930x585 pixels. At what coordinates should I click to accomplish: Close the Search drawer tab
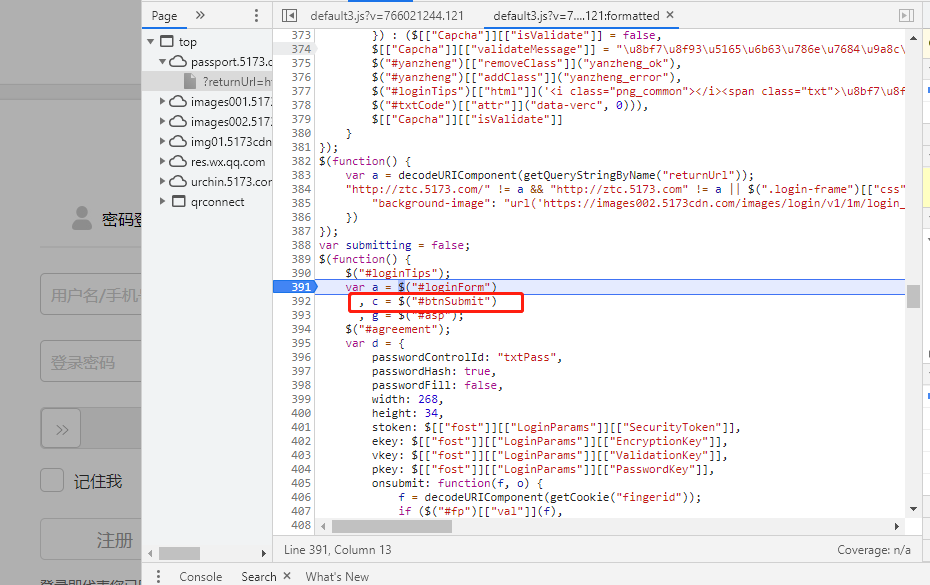pyautogui.click(x=287, y=576)
